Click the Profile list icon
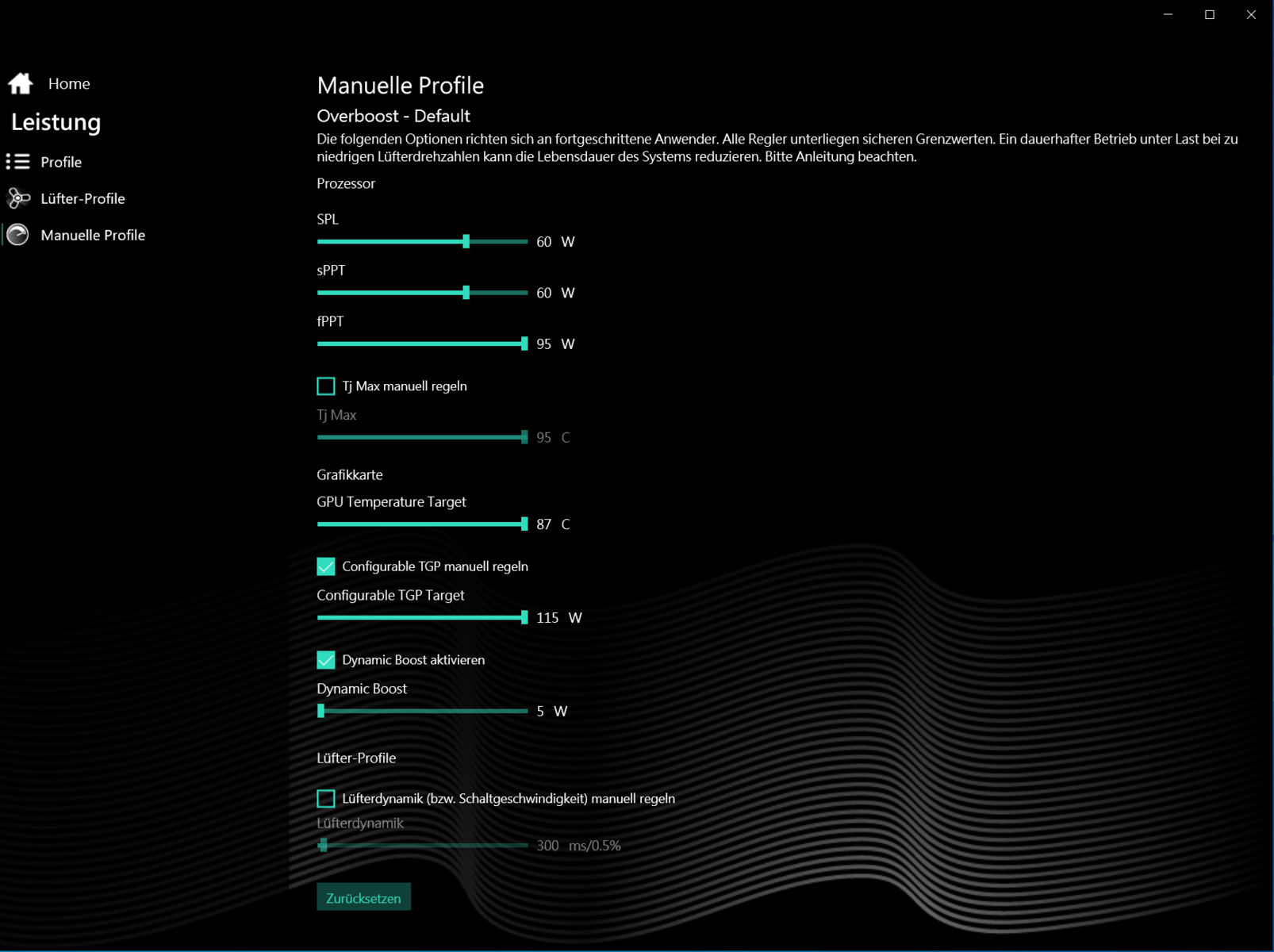The image size is (1274, 952). click(18, 162)
